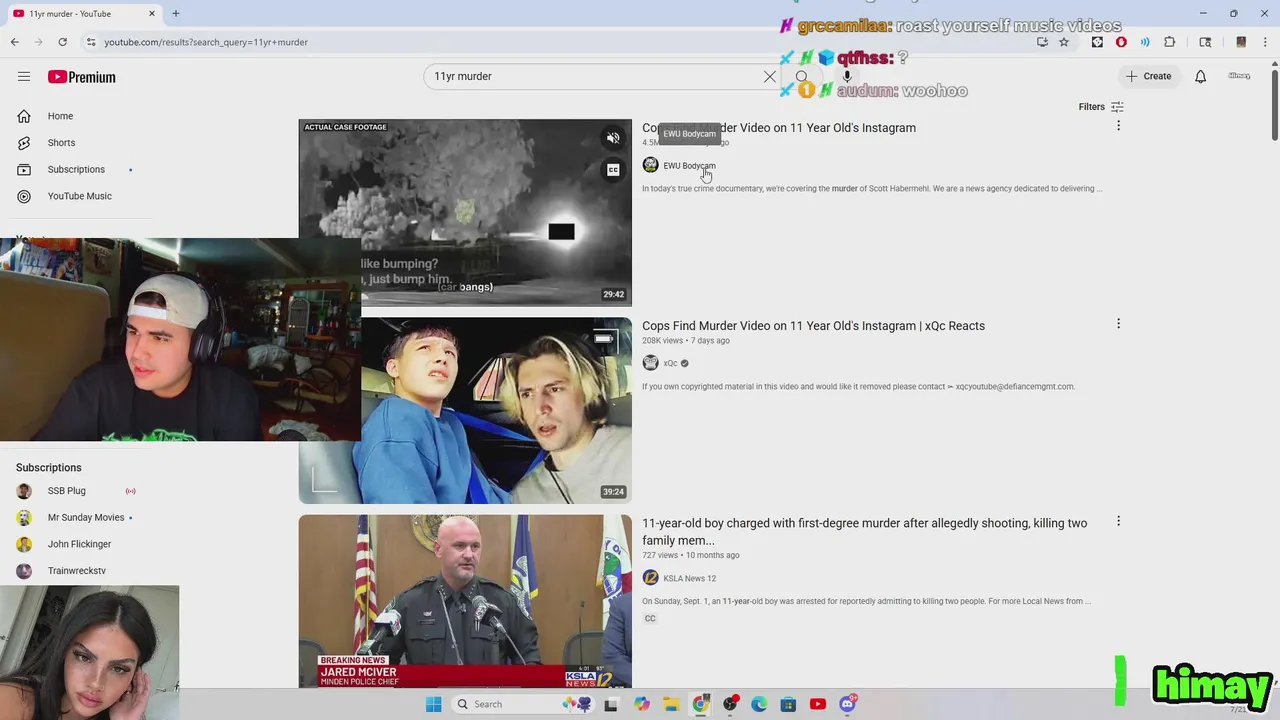The height and width of the screenshot is (720, 1280).
Task: Select the '11yr murder - YouTube' browser tab
Action: (x=83, y=14)
